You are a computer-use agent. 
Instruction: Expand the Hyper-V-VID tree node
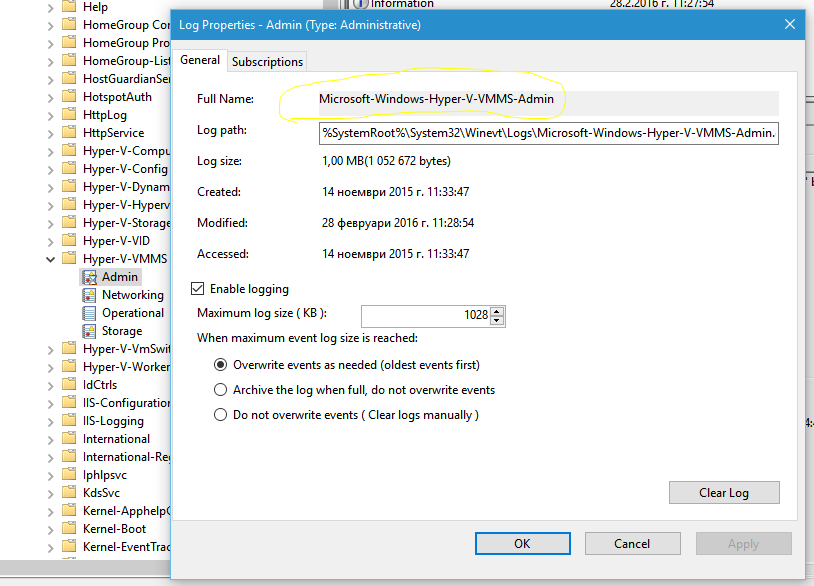pyautogui.click(x=51, y=241)
